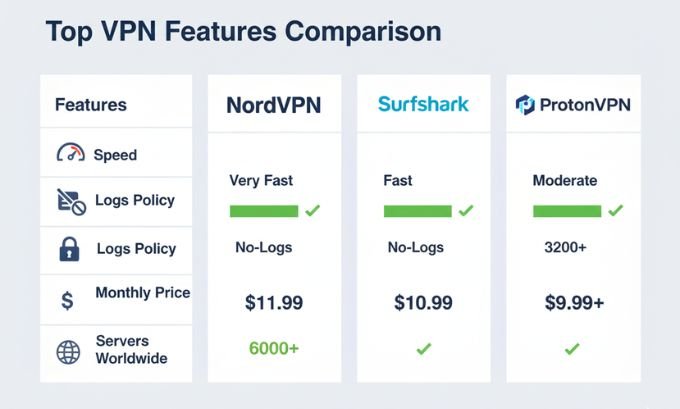Select the NordVPN column header
The height and width of the screenshot is (409, 680).
[x=273, y=105]
